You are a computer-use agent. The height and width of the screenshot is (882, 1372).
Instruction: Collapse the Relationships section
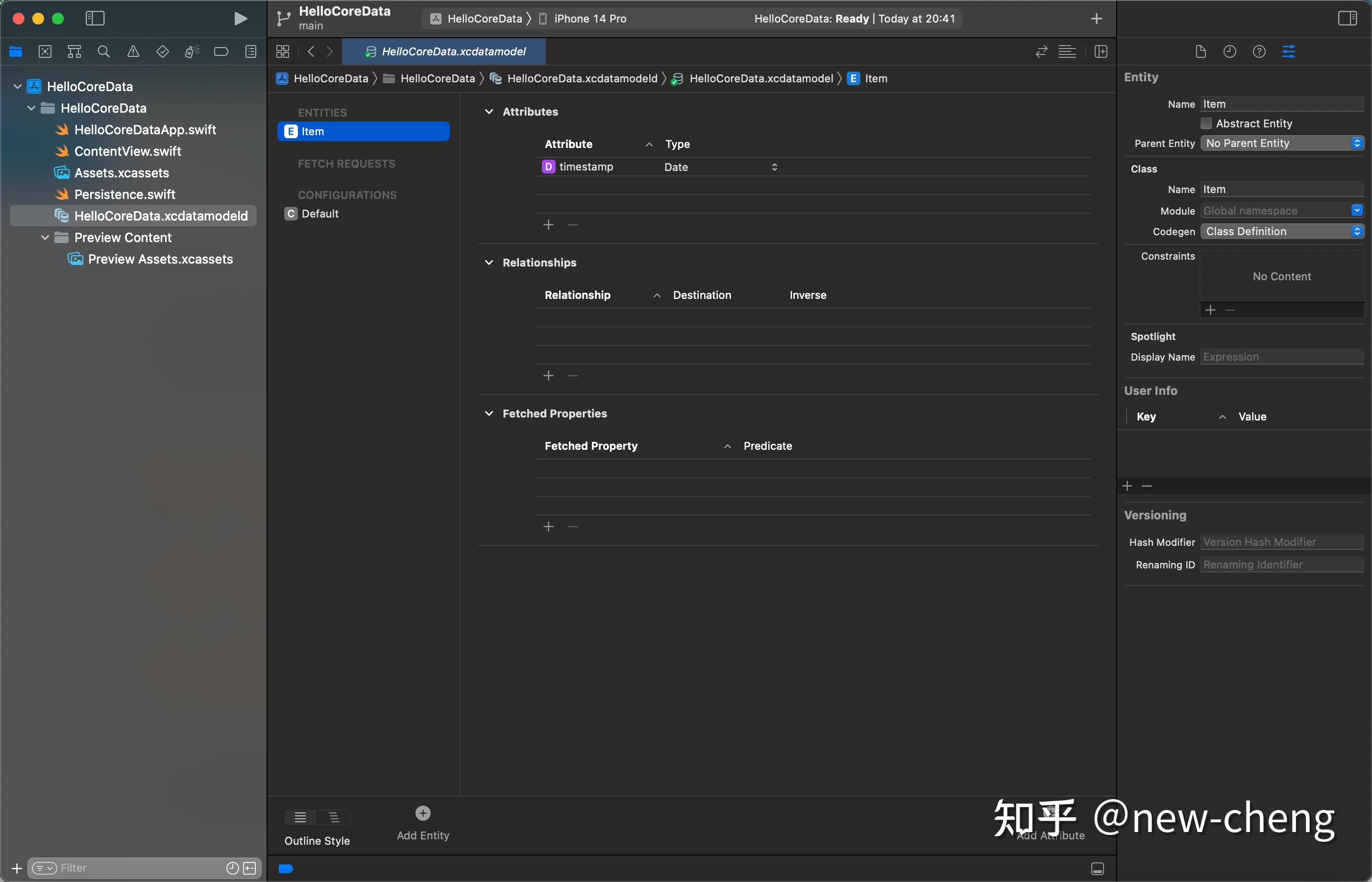(x=490, y=262)
